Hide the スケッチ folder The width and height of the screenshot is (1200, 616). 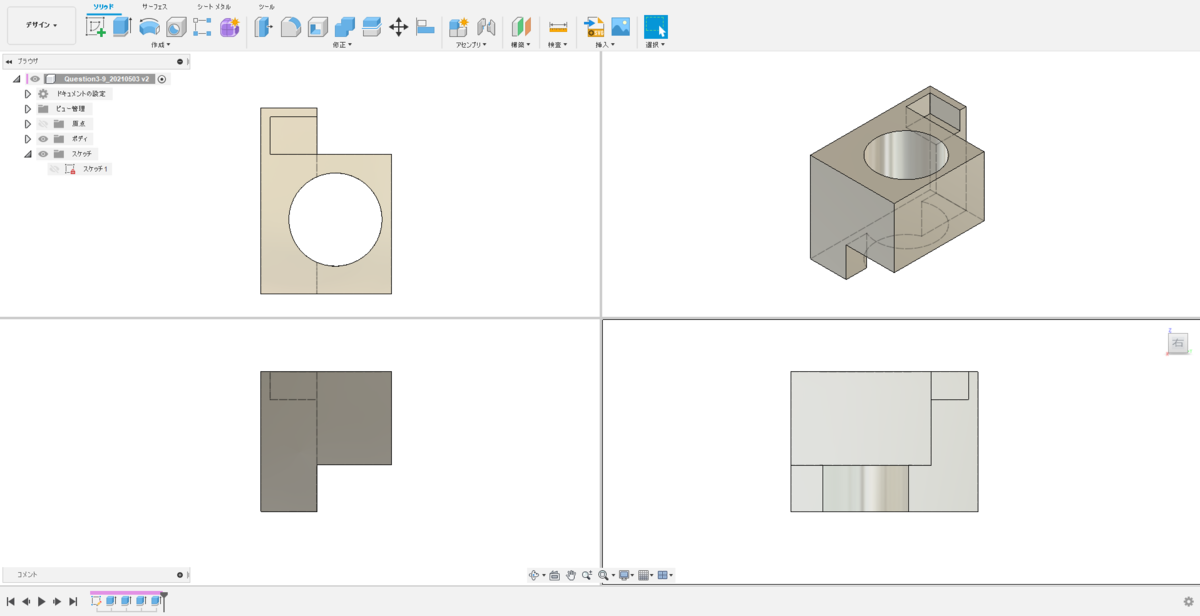point(43,154)
